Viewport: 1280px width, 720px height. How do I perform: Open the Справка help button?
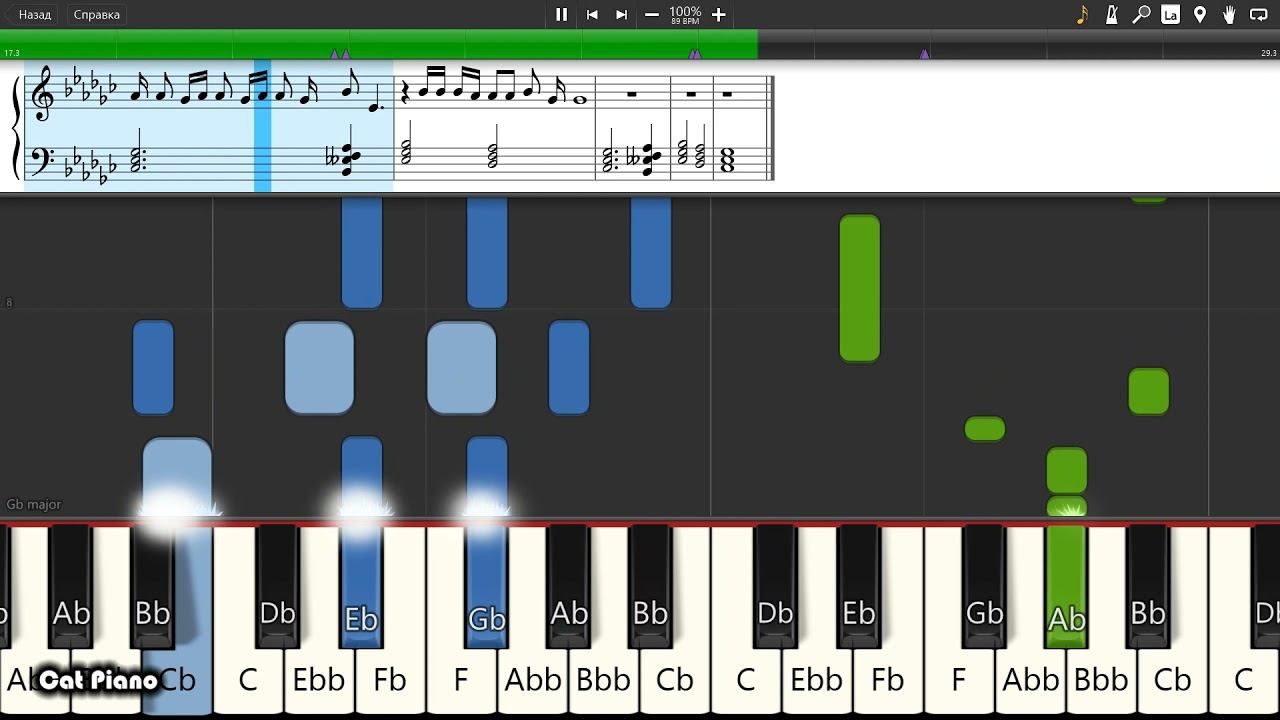click(97, 14)
